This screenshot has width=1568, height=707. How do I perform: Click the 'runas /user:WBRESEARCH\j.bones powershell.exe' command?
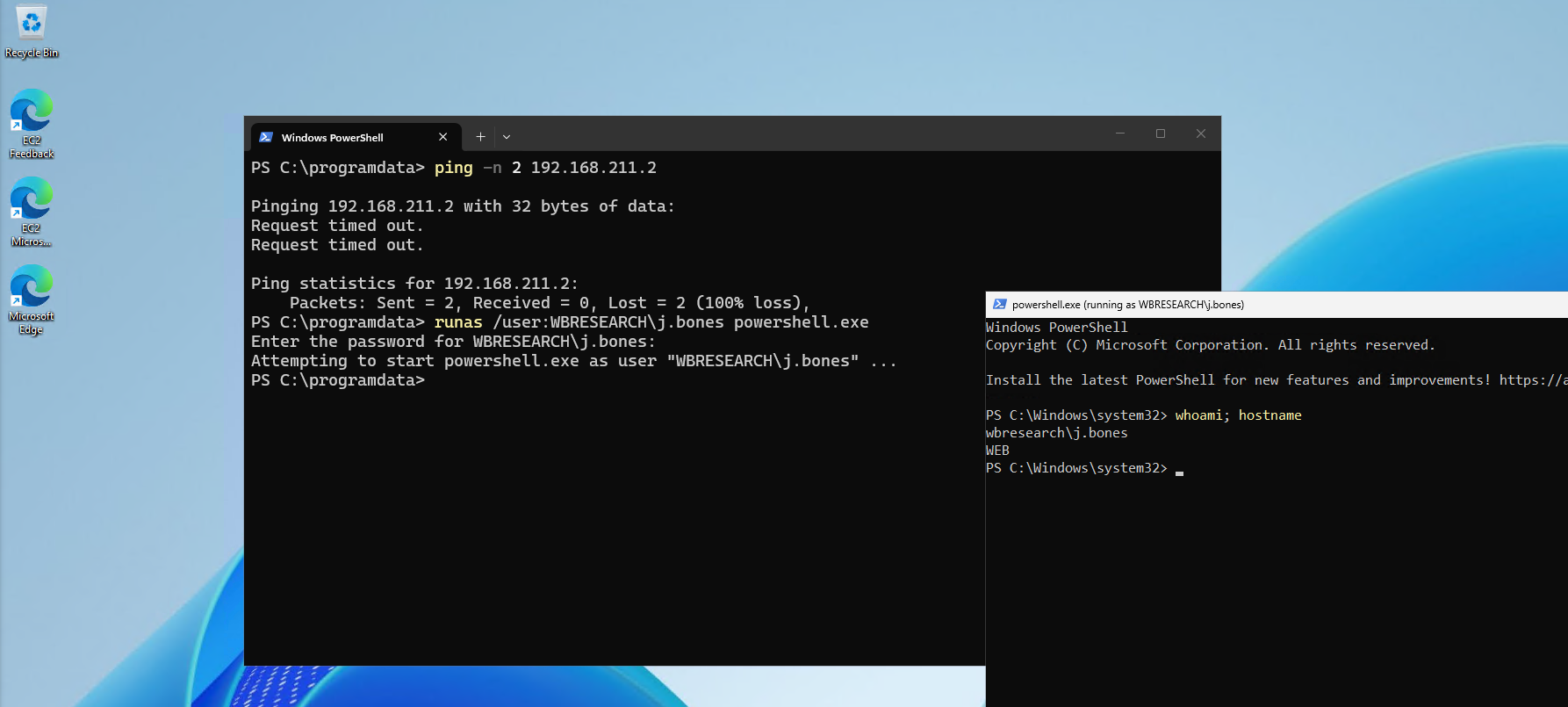(651, 322)
